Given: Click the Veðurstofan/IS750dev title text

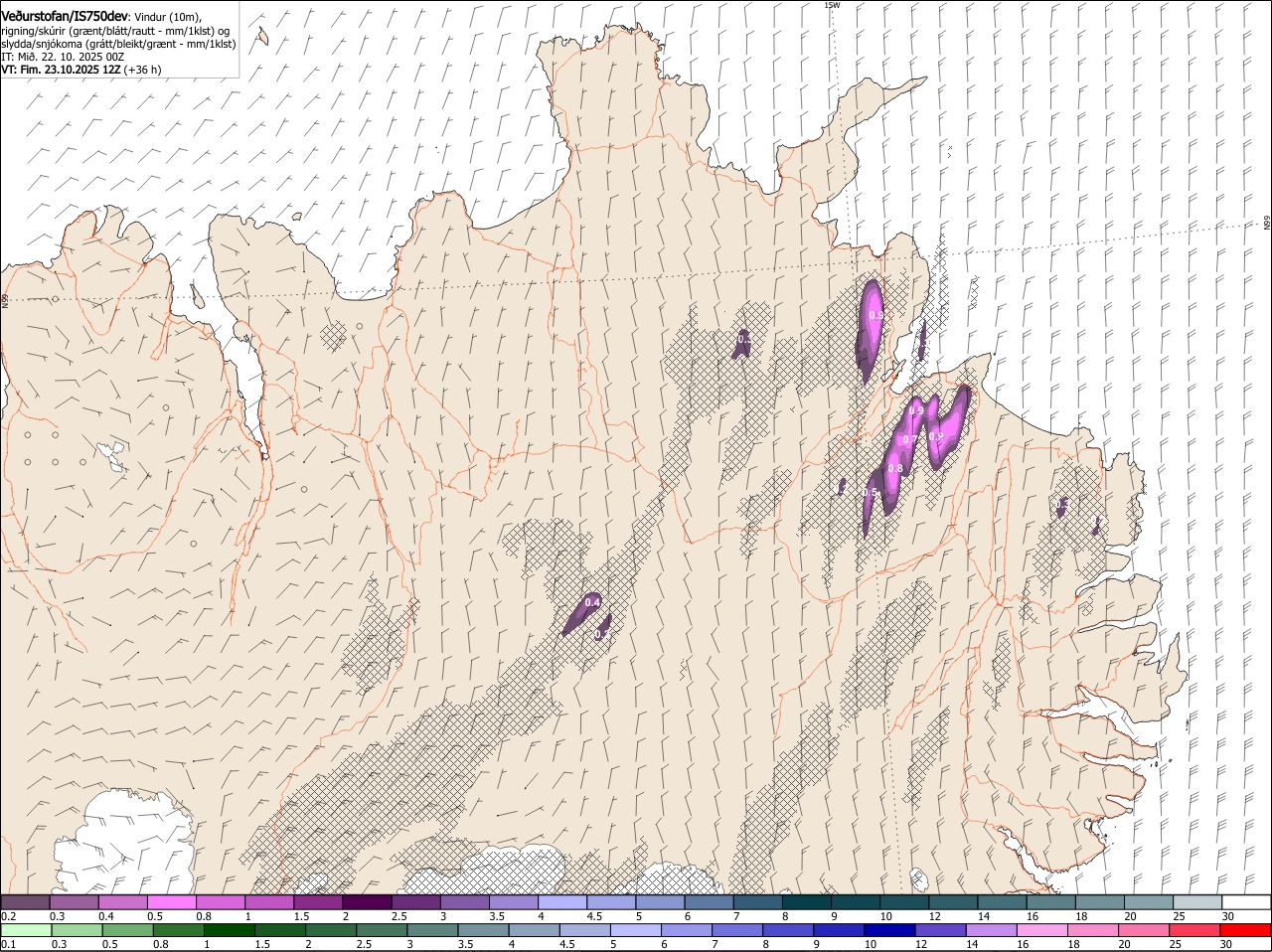Looking at the screenshot, I should pyautogui.click(x=66, y=16).
